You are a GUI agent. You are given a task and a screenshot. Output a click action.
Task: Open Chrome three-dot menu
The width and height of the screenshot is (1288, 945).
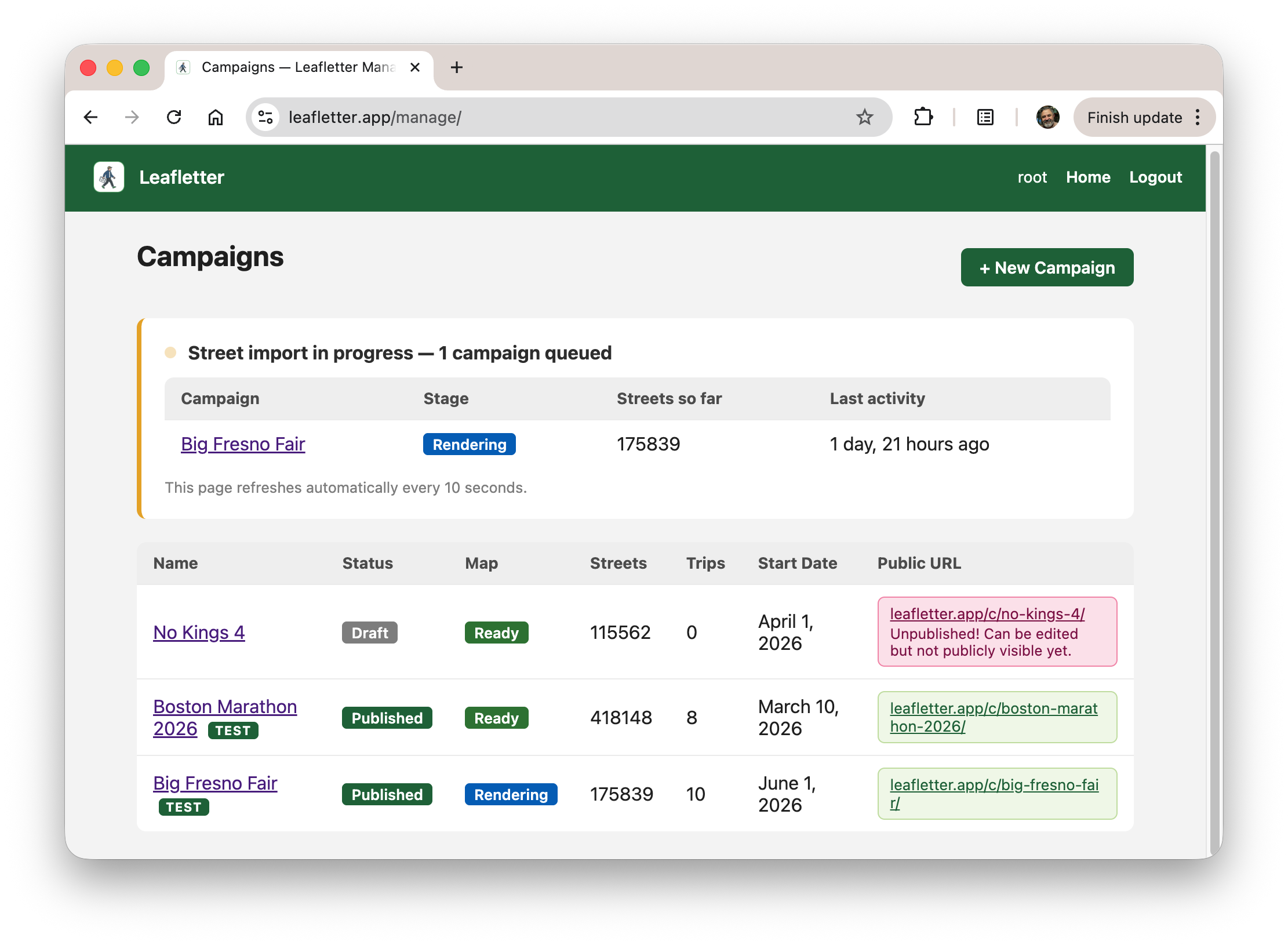point(1198,118)
